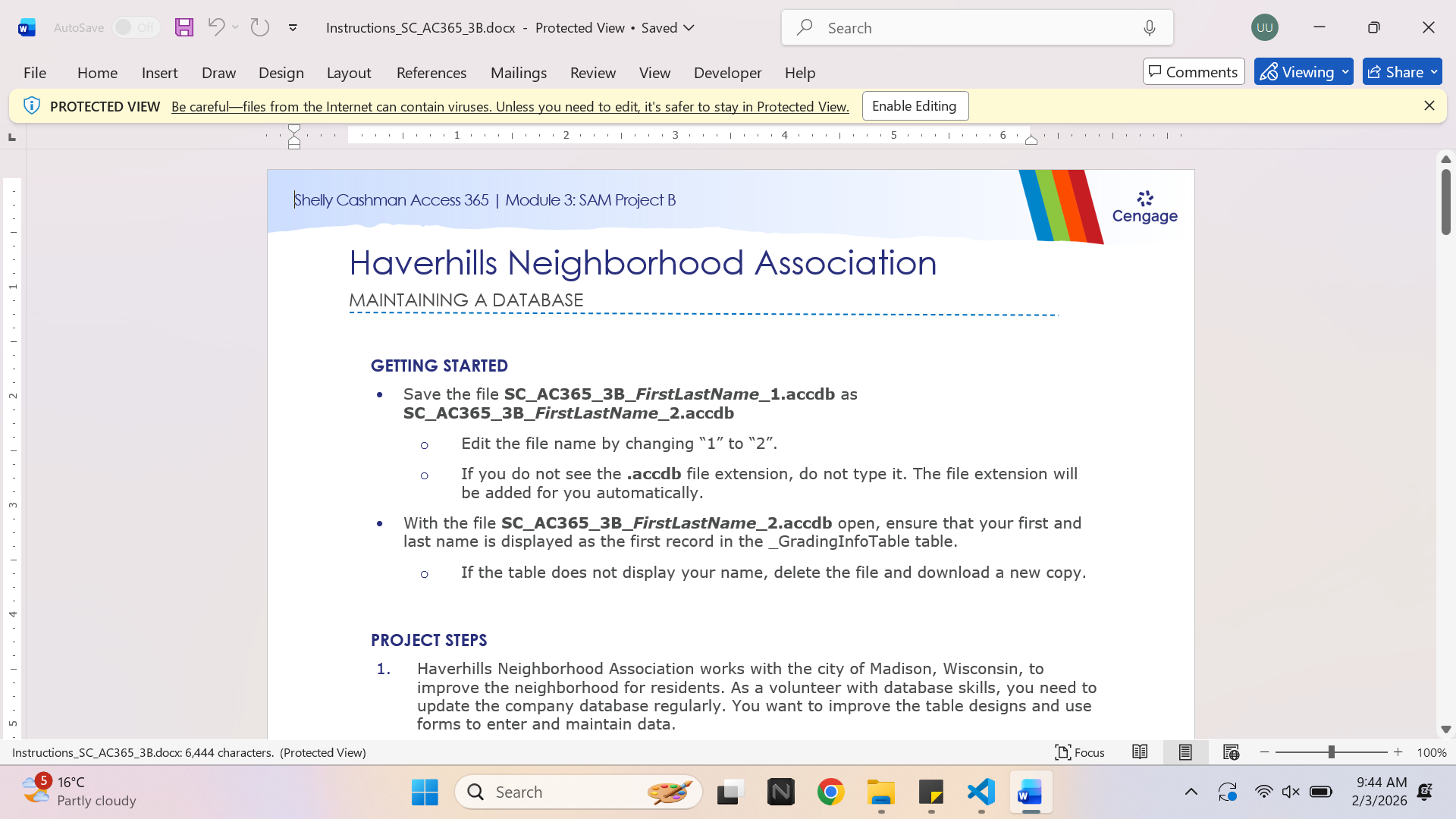The height and width of the screenshot is (819, 1456).
Task: Expand the file name Saved chevron
Action: coord(689,28)
